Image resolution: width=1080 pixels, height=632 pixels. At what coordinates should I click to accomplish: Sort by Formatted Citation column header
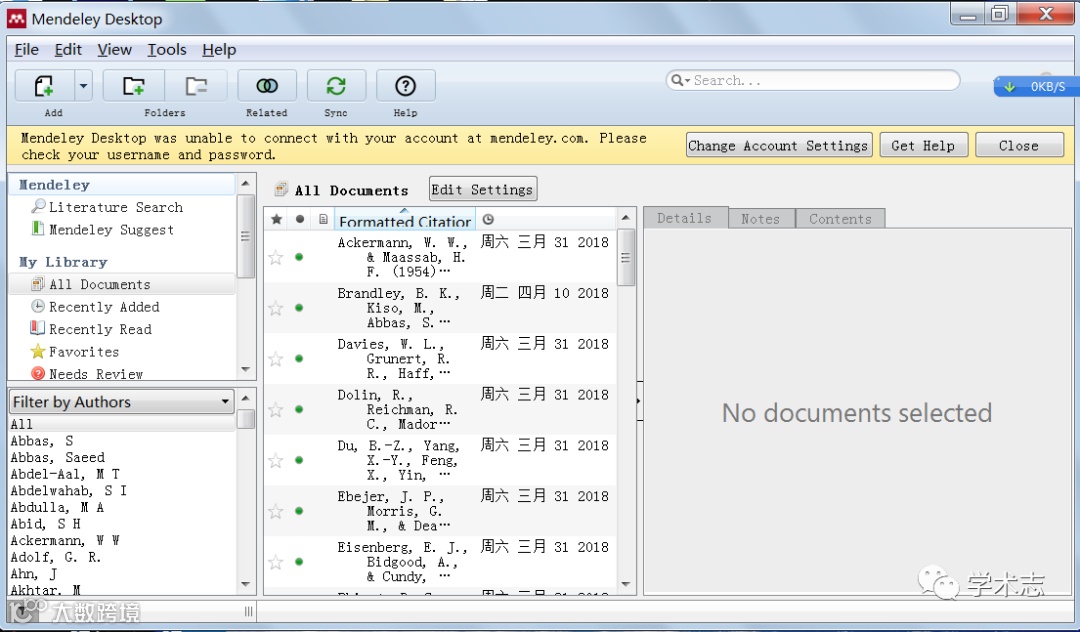[405, 220]
